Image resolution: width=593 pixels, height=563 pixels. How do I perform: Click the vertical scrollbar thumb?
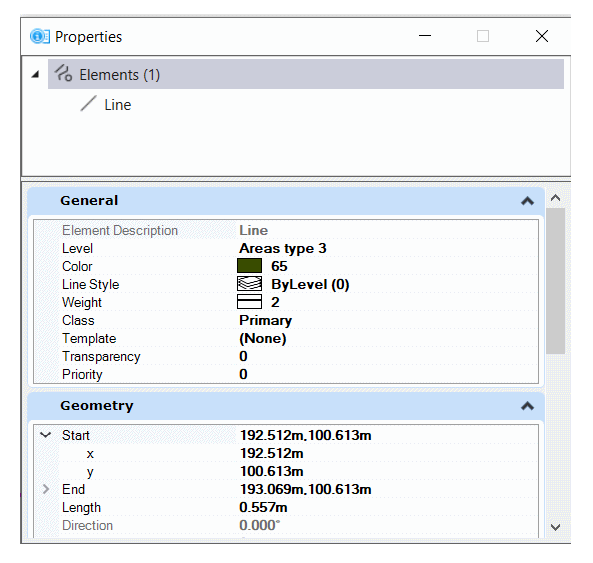pyautogui.click(x=556, y=281)
